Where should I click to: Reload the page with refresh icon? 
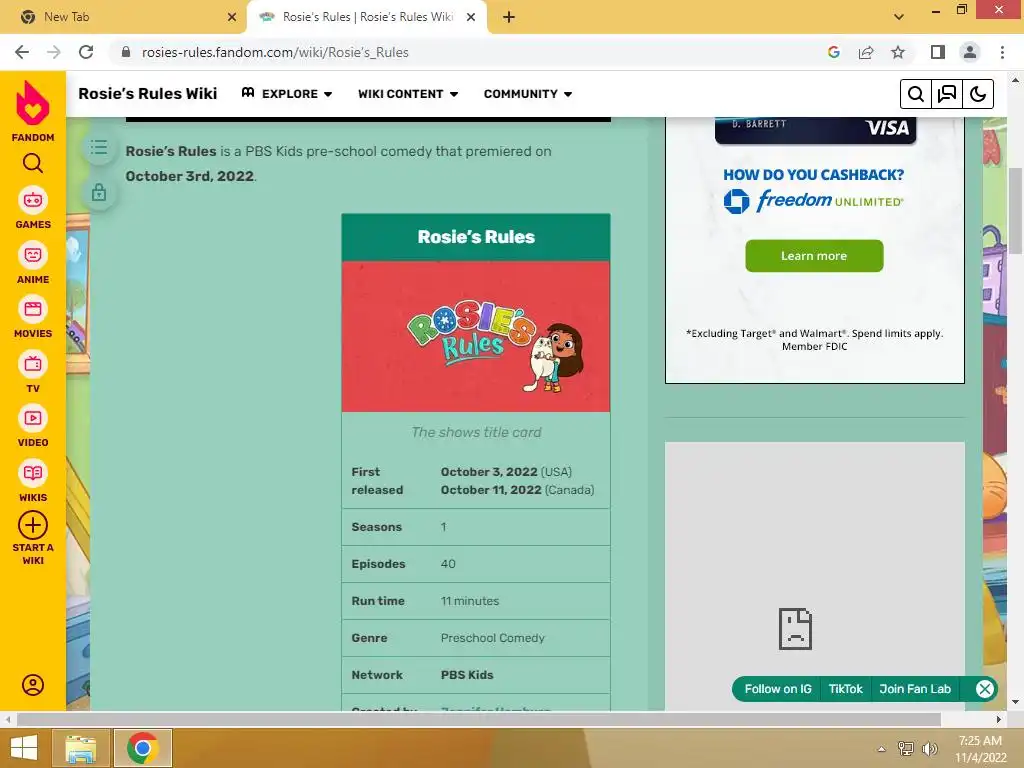[x=86, y=52]
